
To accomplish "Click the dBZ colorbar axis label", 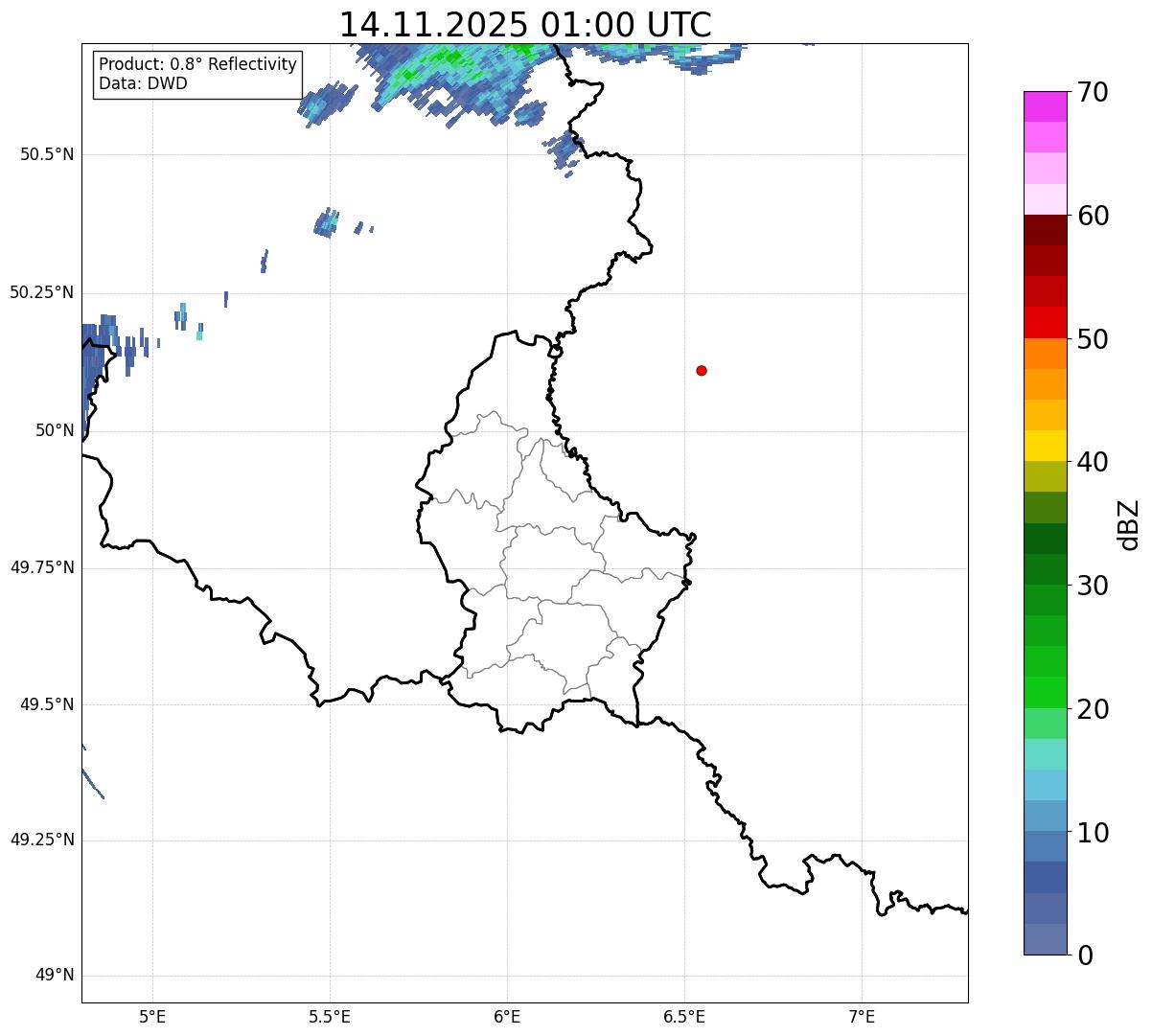I will pos(1129,524).
